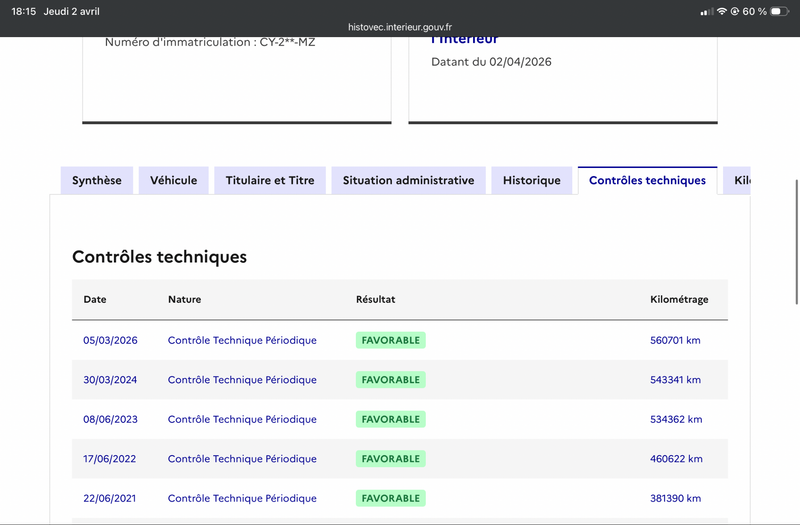Click the Résultat column header
Image resolution: width=800 pixels, height=525 pixels.
[x=375, y=299]
